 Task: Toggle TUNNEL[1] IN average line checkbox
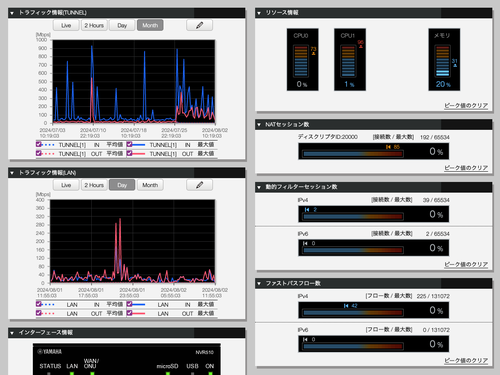coord(39,144)
